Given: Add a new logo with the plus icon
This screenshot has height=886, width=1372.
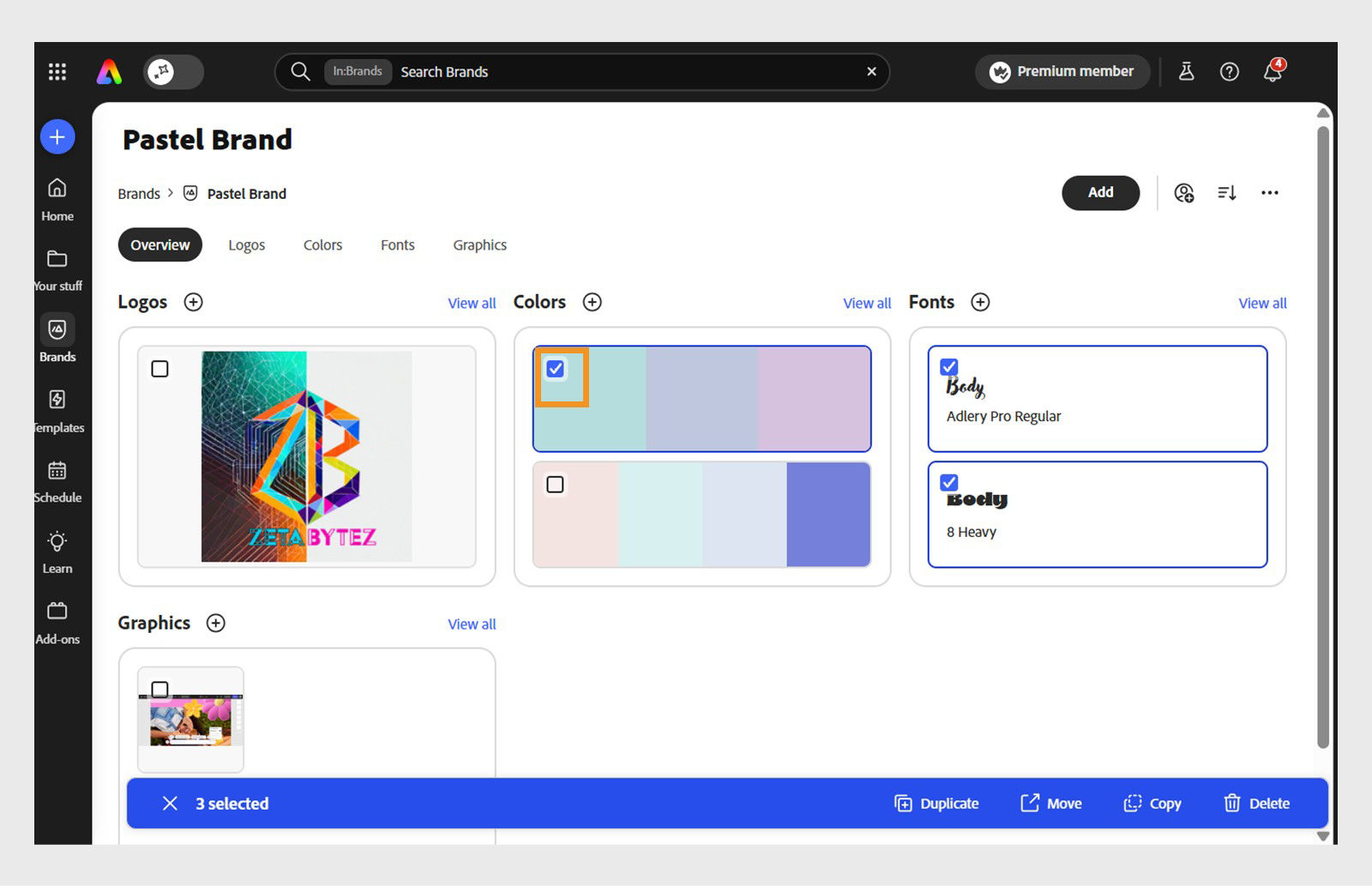Looking at the screenshot, I should tap(193, 302).
